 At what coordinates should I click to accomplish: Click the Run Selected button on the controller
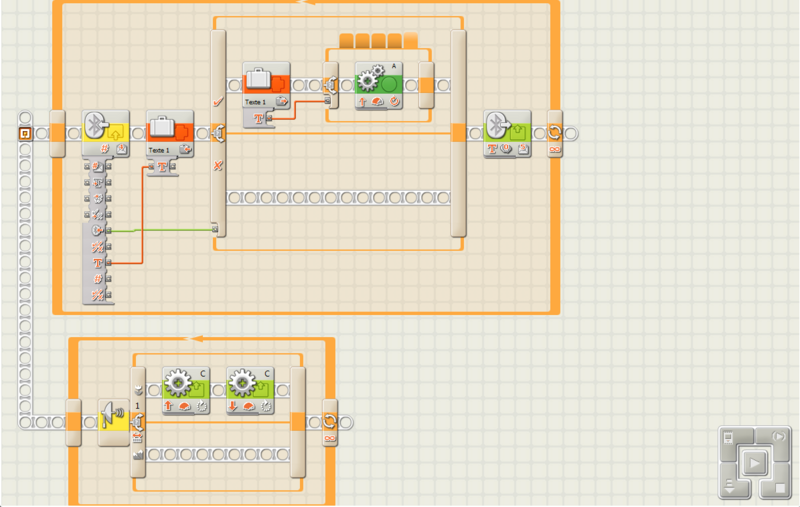coord(778,438)
